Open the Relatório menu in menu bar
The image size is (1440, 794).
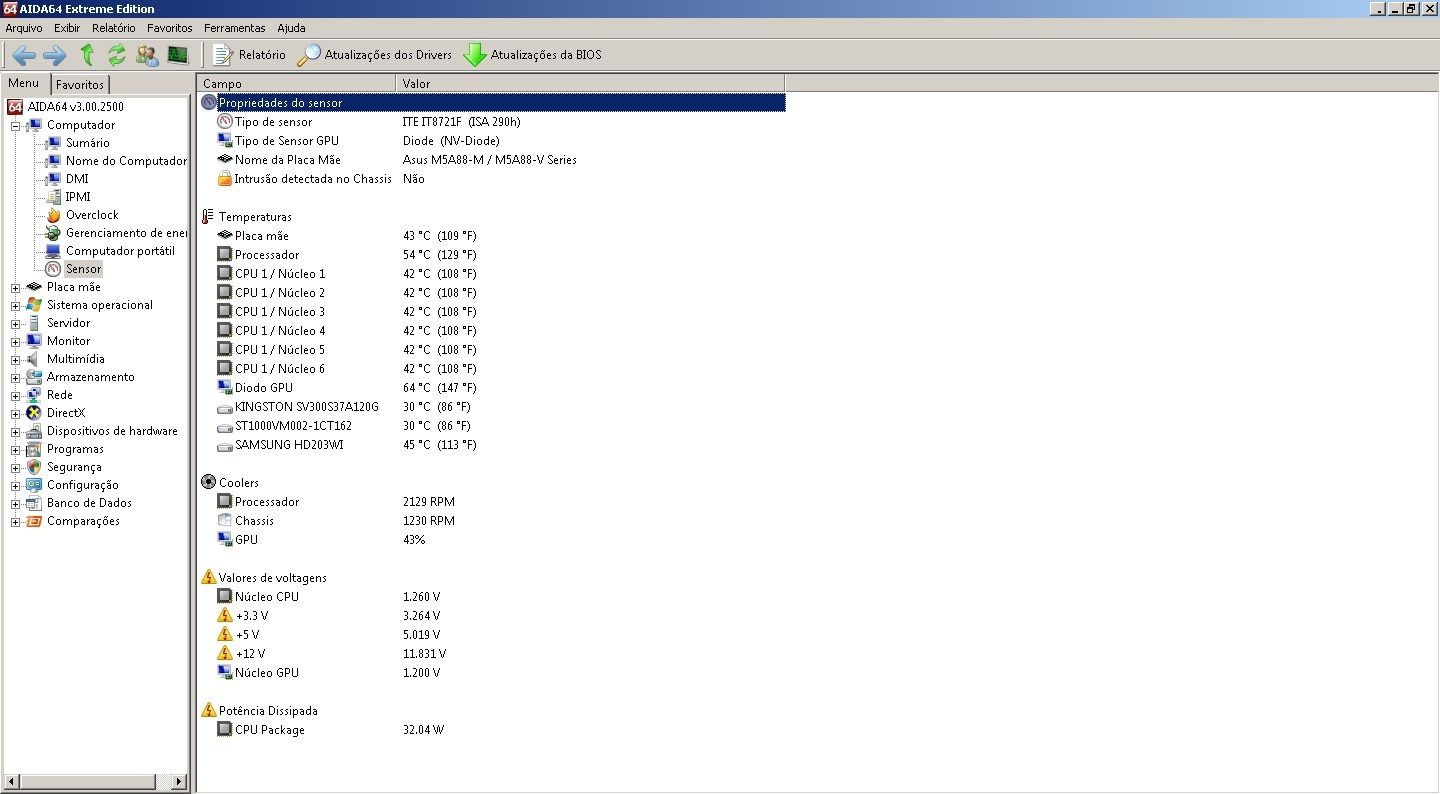(x=113, y=28)
